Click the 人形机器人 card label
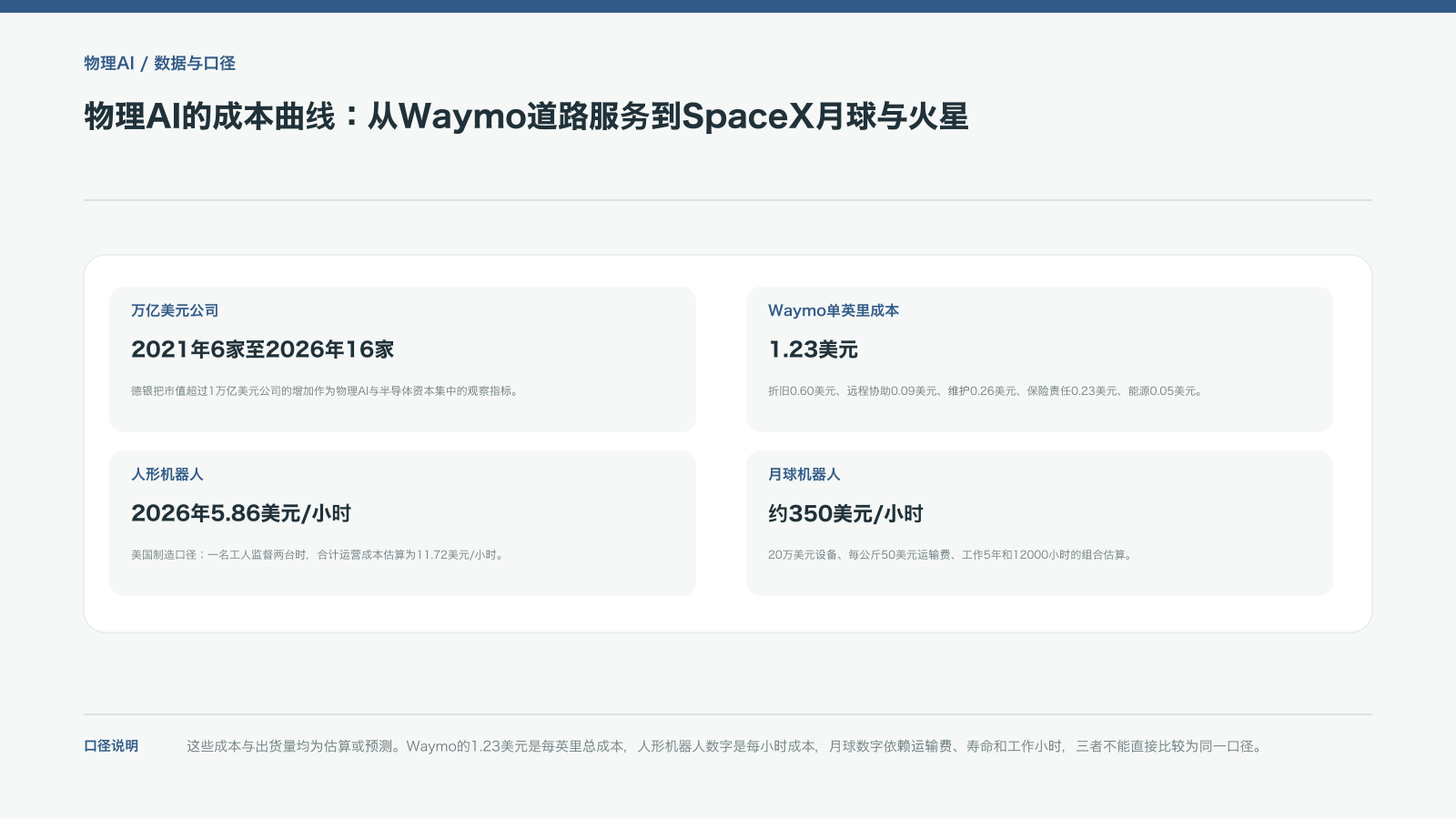Viewport: 1456px width, 819px height. coord(167,474)
